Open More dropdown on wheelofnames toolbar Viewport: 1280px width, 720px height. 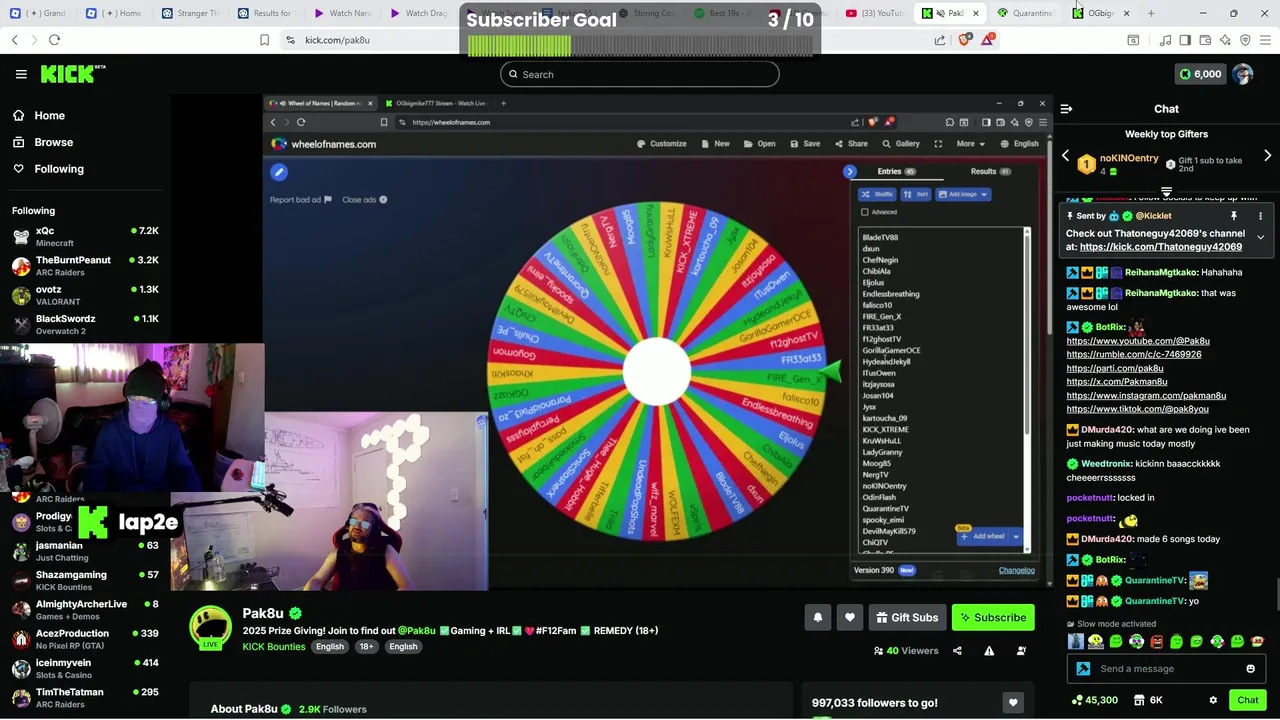pyautogui.click(x=969, y=144)
